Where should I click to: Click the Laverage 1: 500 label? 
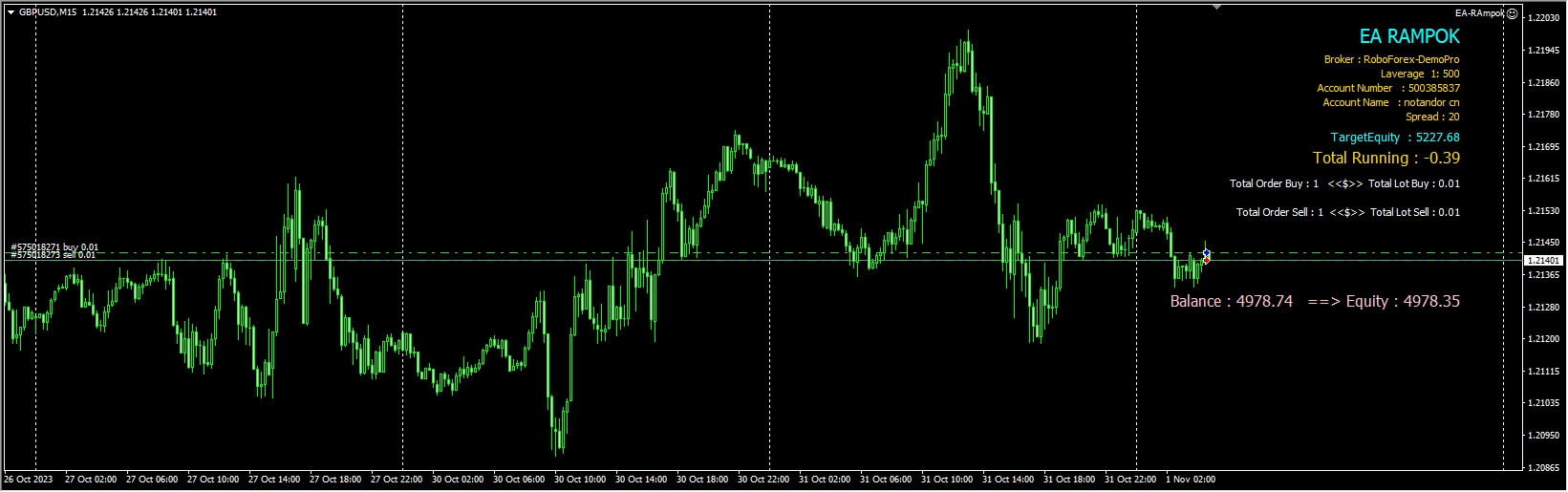[x=1420, y=74]
